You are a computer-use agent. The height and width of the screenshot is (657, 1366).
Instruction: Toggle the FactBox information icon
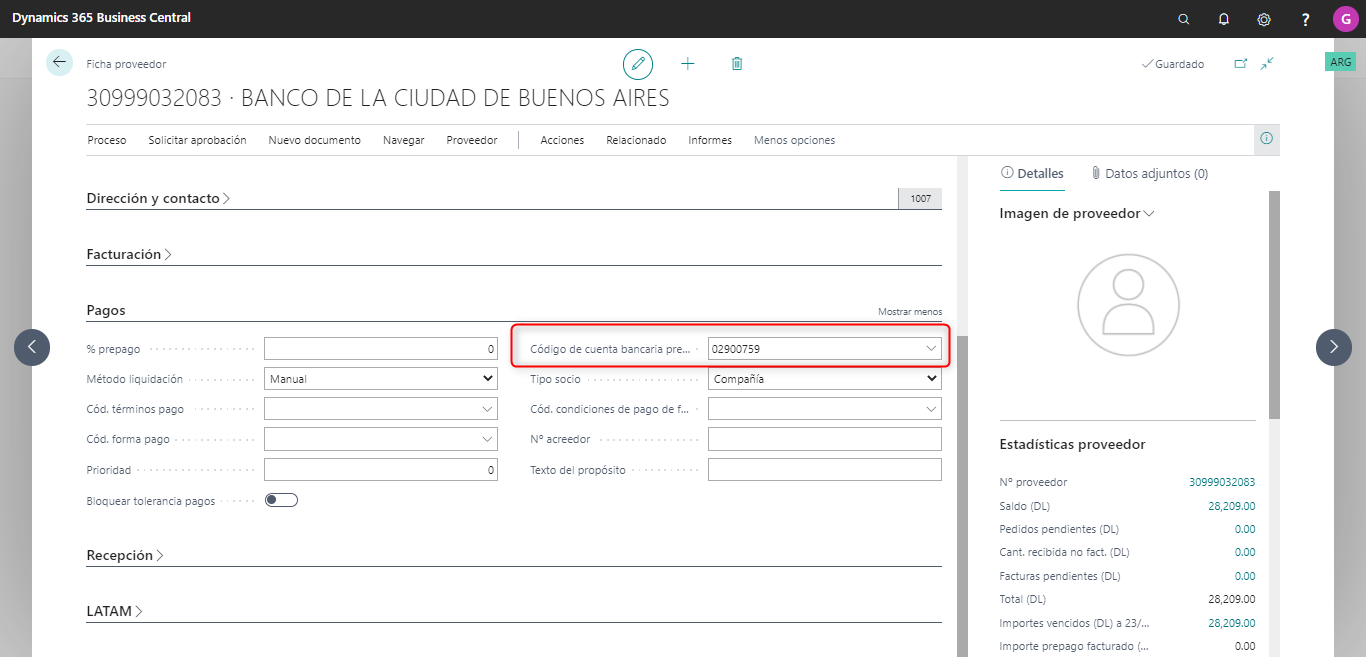(x=1267, y=139)
